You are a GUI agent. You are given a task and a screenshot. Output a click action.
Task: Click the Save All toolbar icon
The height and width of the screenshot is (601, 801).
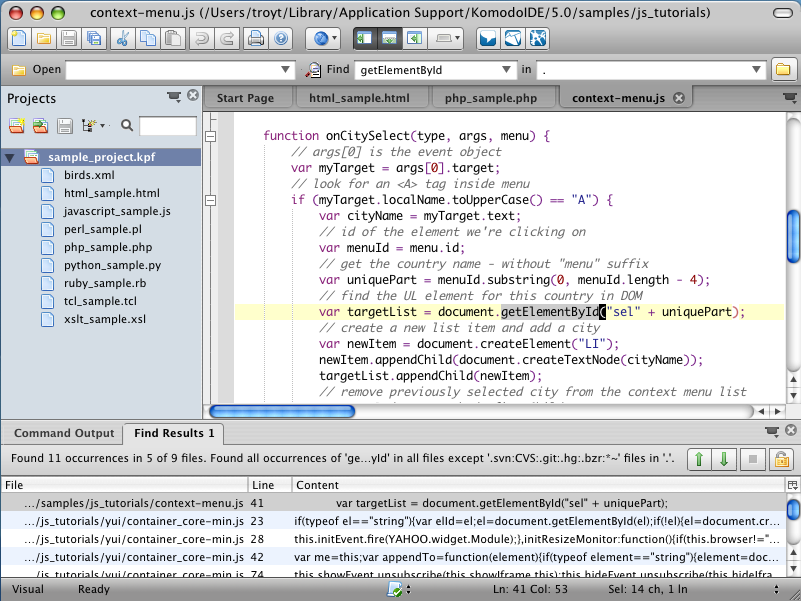(94, 39)
